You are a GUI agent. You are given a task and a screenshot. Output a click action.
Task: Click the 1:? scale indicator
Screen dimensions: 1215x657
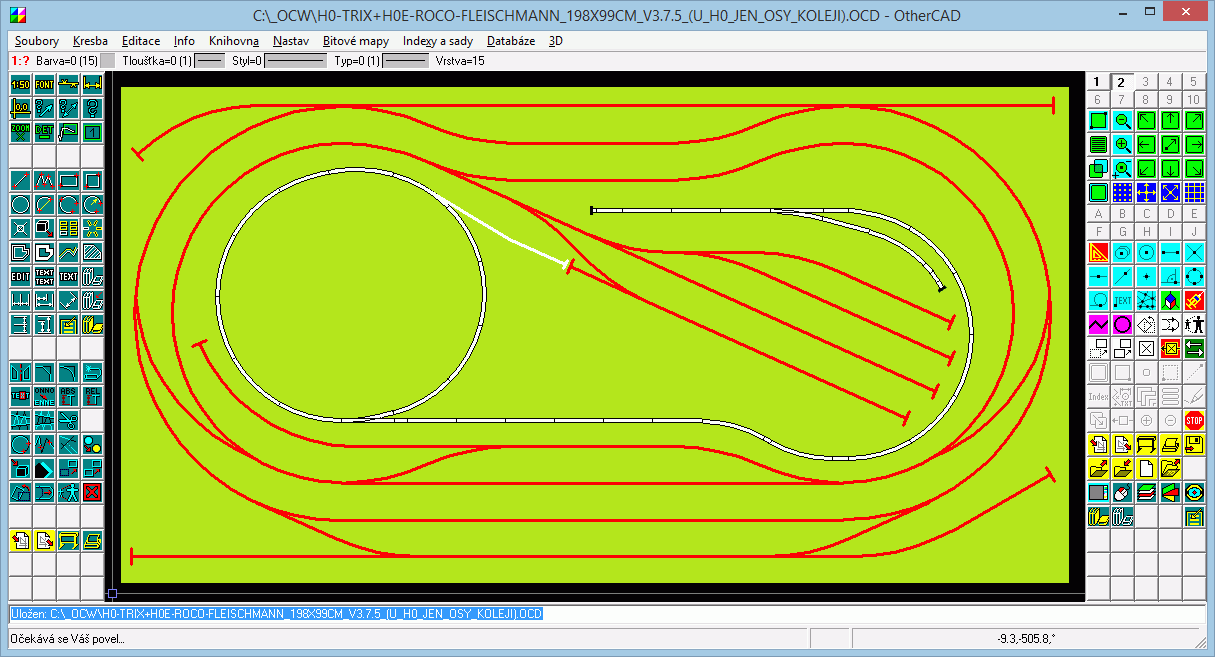pyautogui.click(x=20, y=61)
